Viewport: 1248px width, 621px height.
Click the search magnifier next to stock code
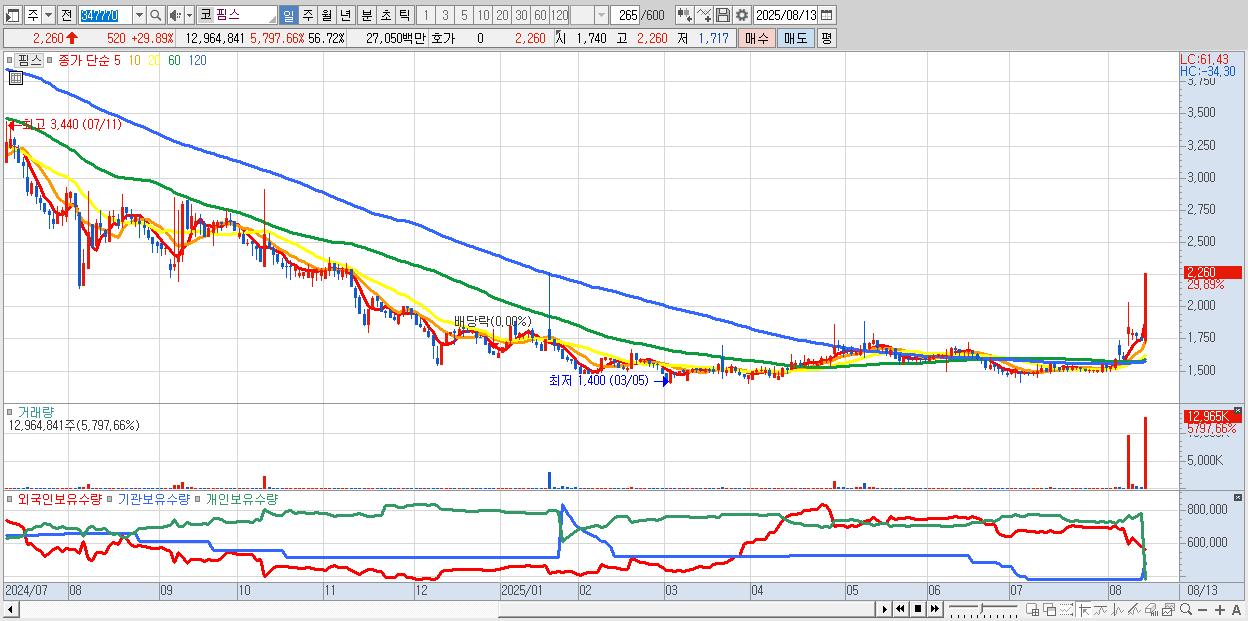[155, 15]
